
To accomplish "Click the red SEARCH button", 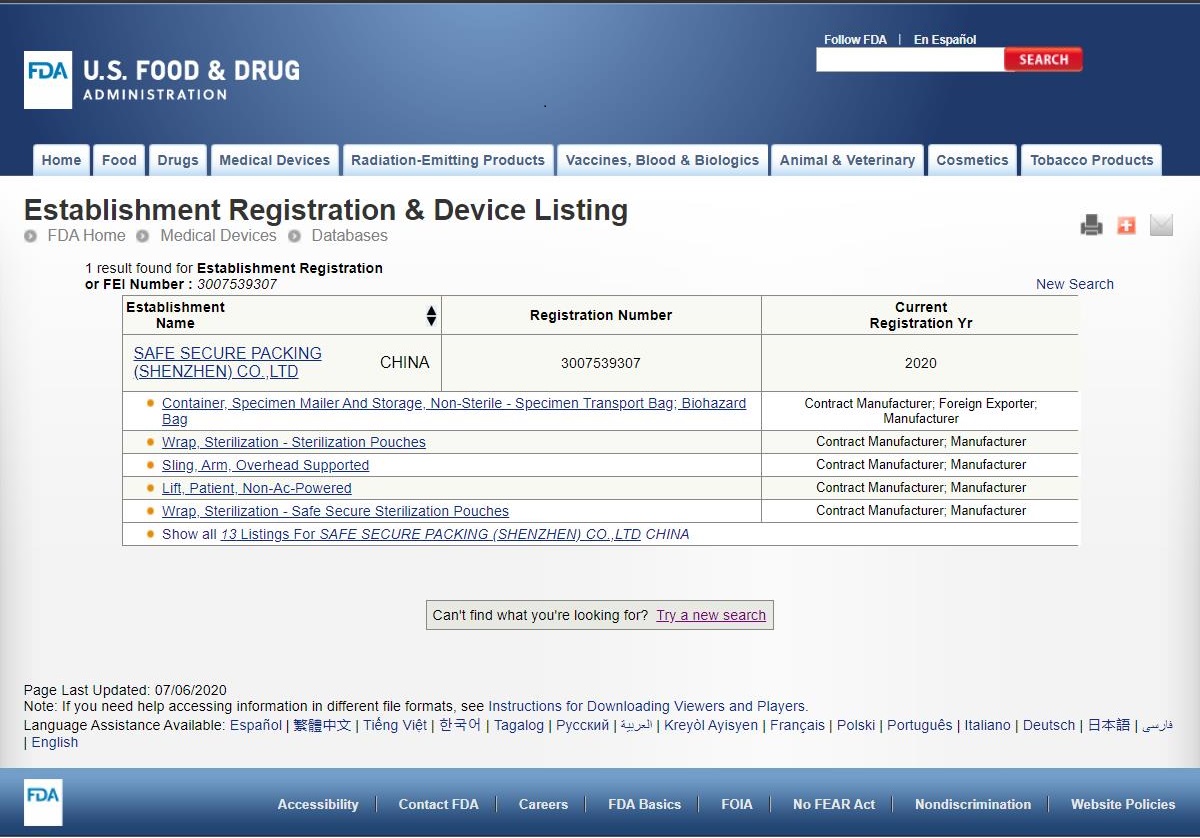I will pos(1043,60).
